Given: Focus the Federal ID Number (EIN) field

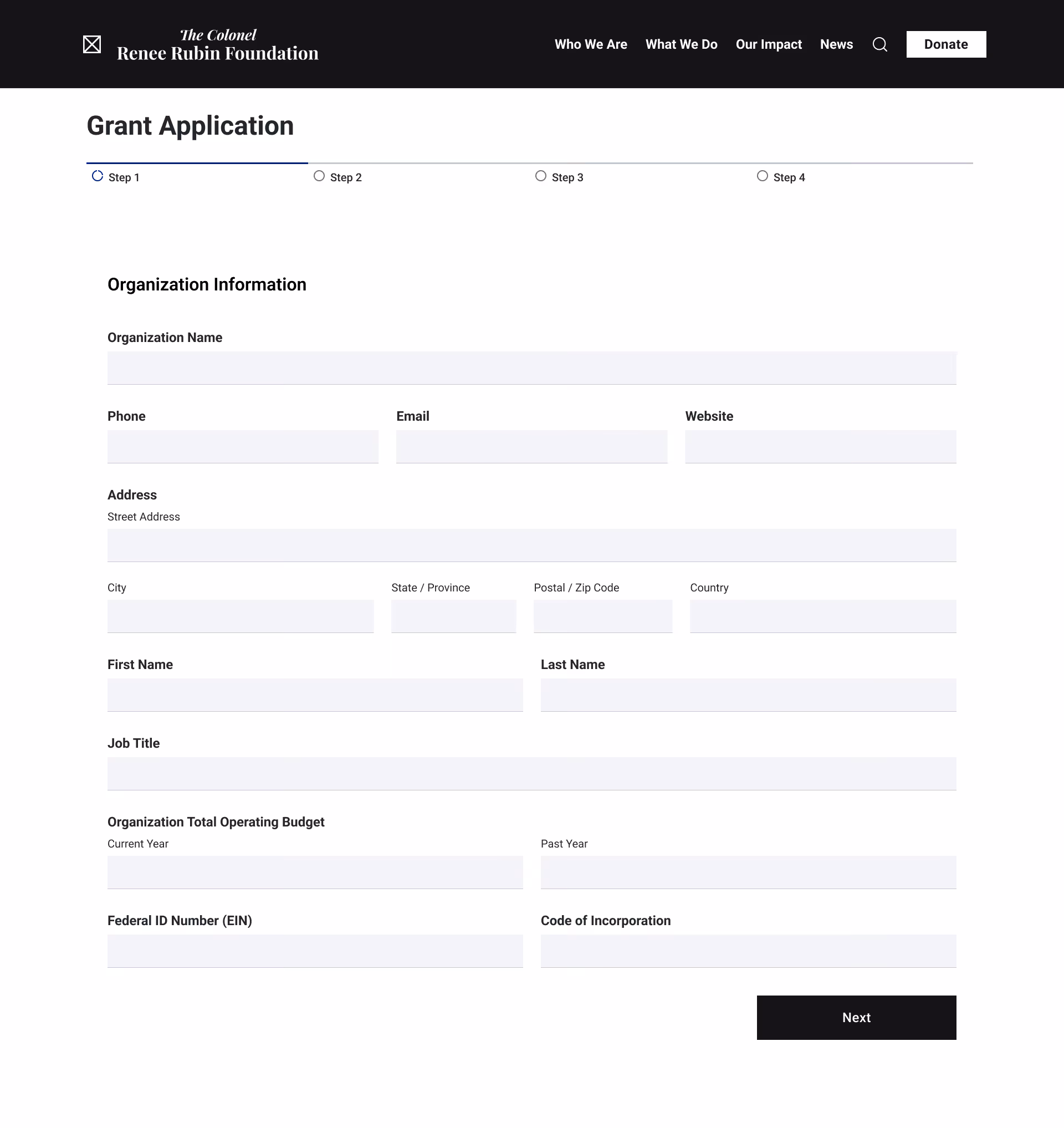Looking at the screenshot, I should [315, 952].
